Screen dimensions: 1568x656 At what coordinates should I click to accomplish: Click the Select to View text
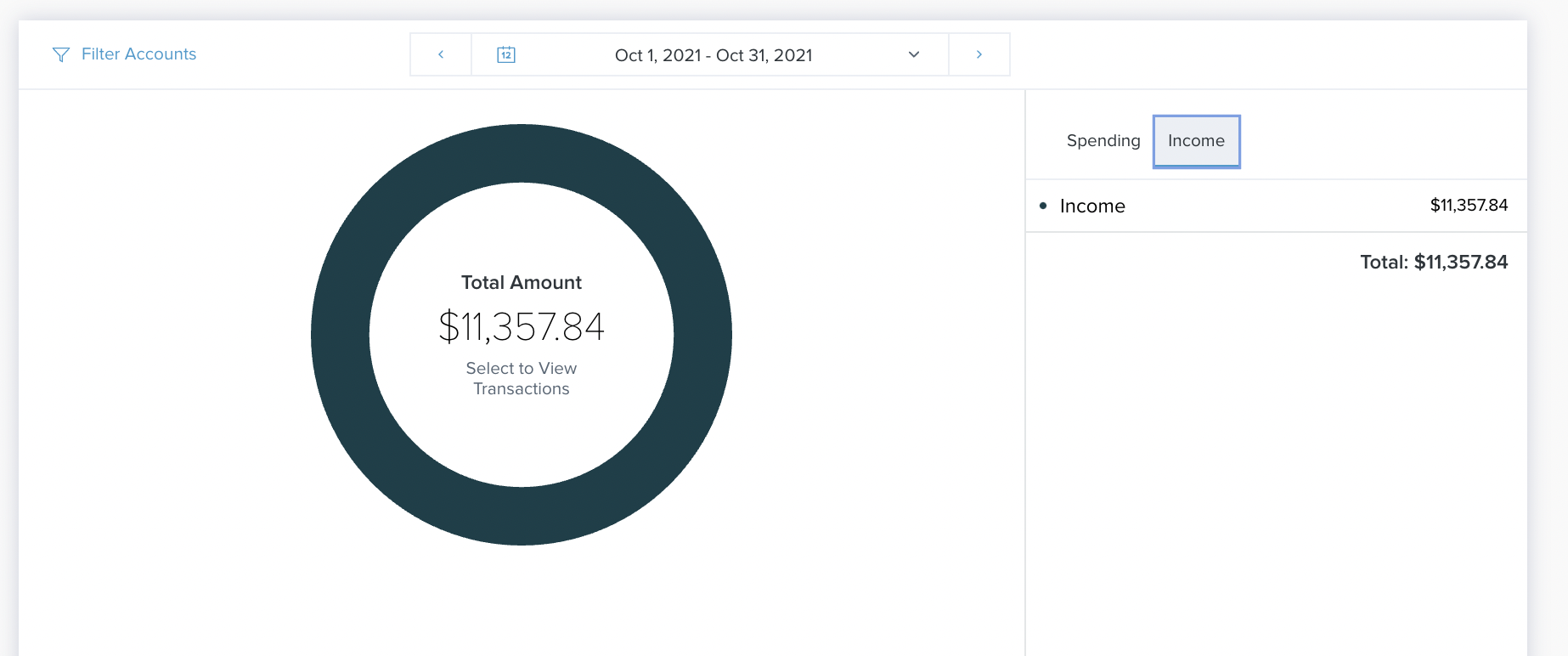click(x=522, y=368)
